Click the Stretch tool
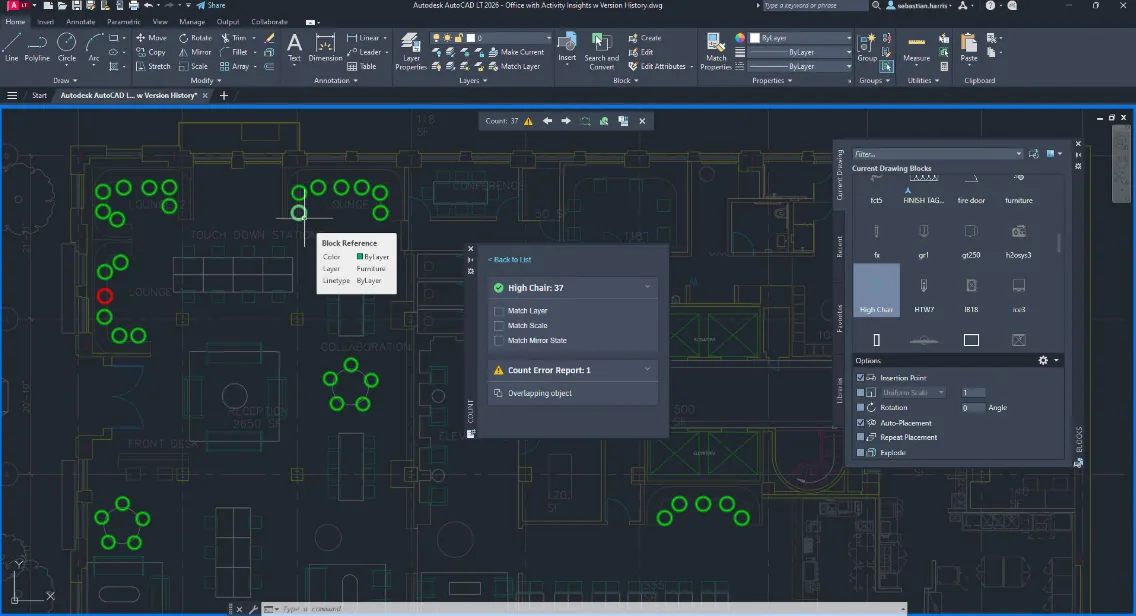 point(153,67)
